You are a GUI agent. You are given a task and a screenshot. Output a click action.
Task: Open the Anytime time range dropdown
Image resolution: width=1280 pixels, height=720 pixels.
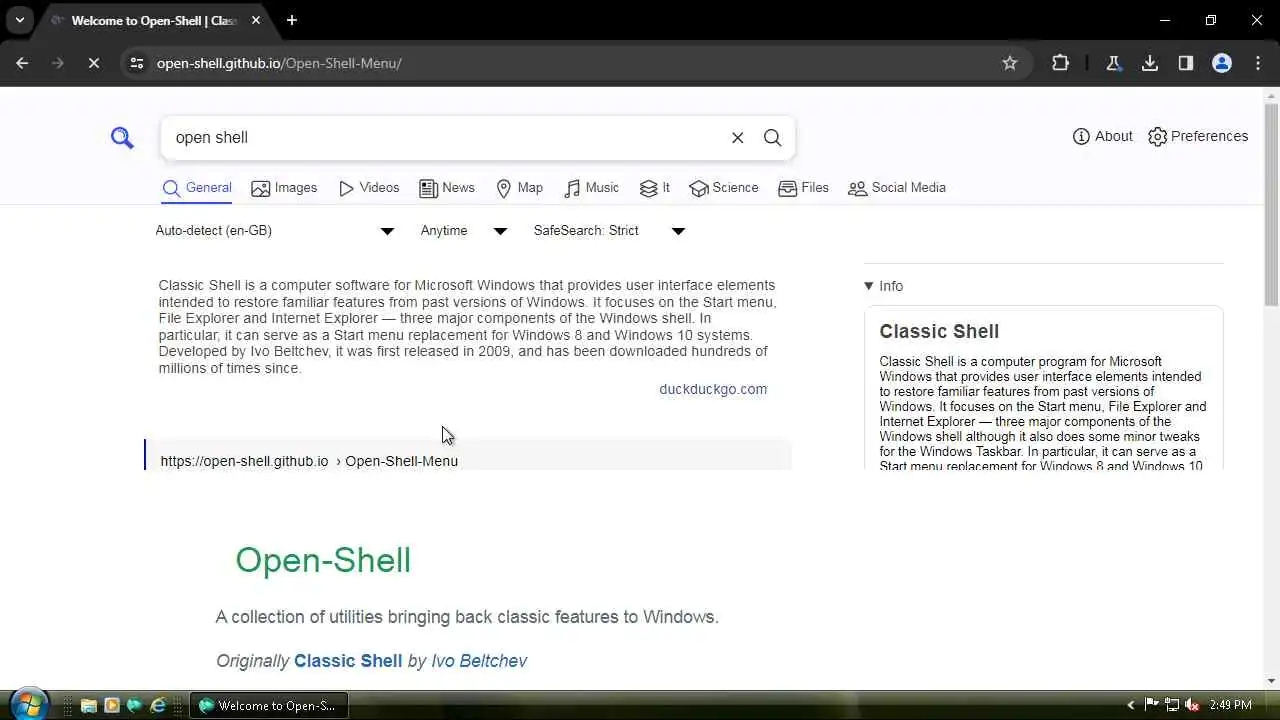[464, 231]
